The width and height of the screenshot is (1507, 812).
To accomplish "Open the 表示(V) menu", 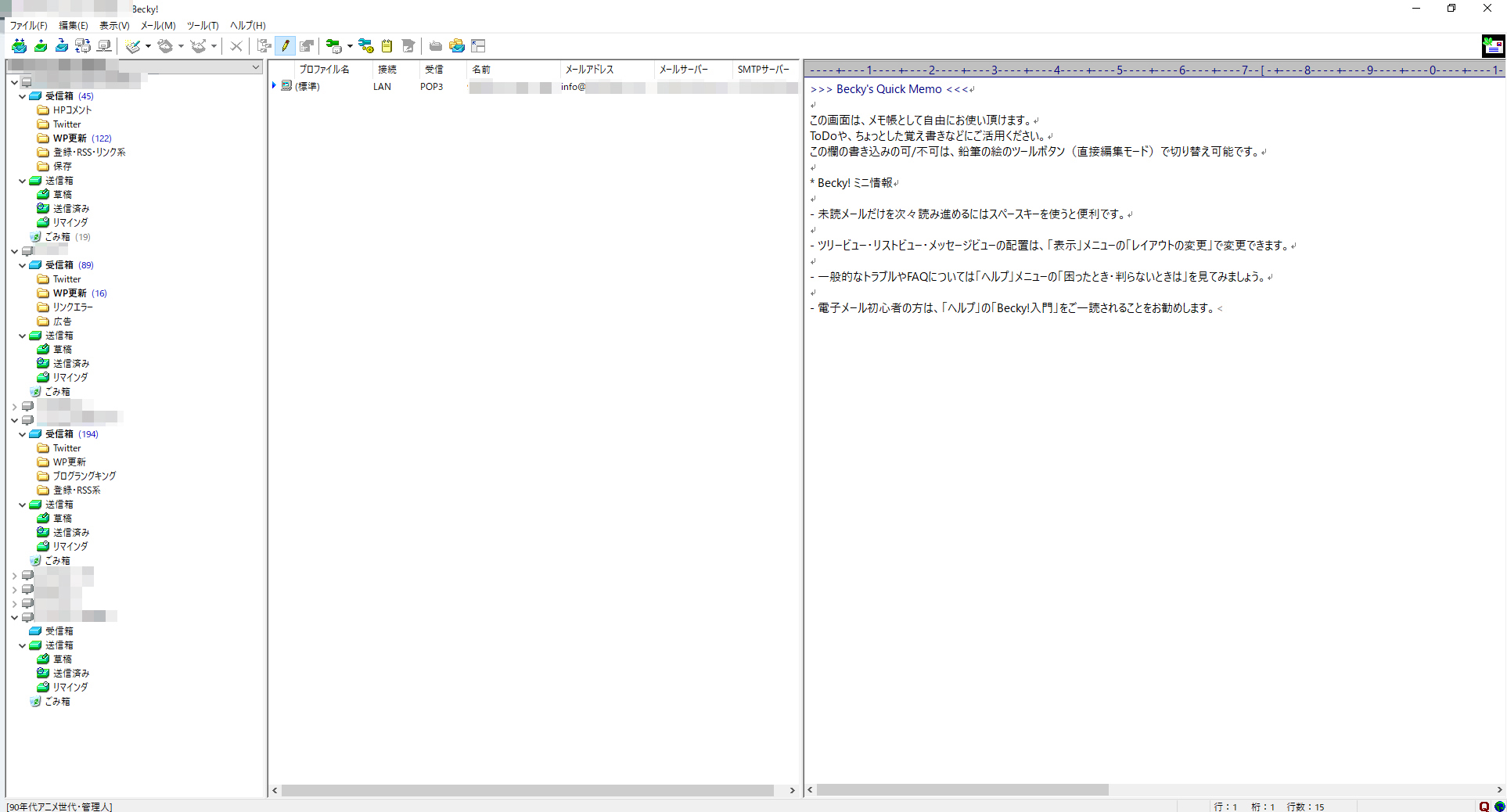I will [114, 25].
